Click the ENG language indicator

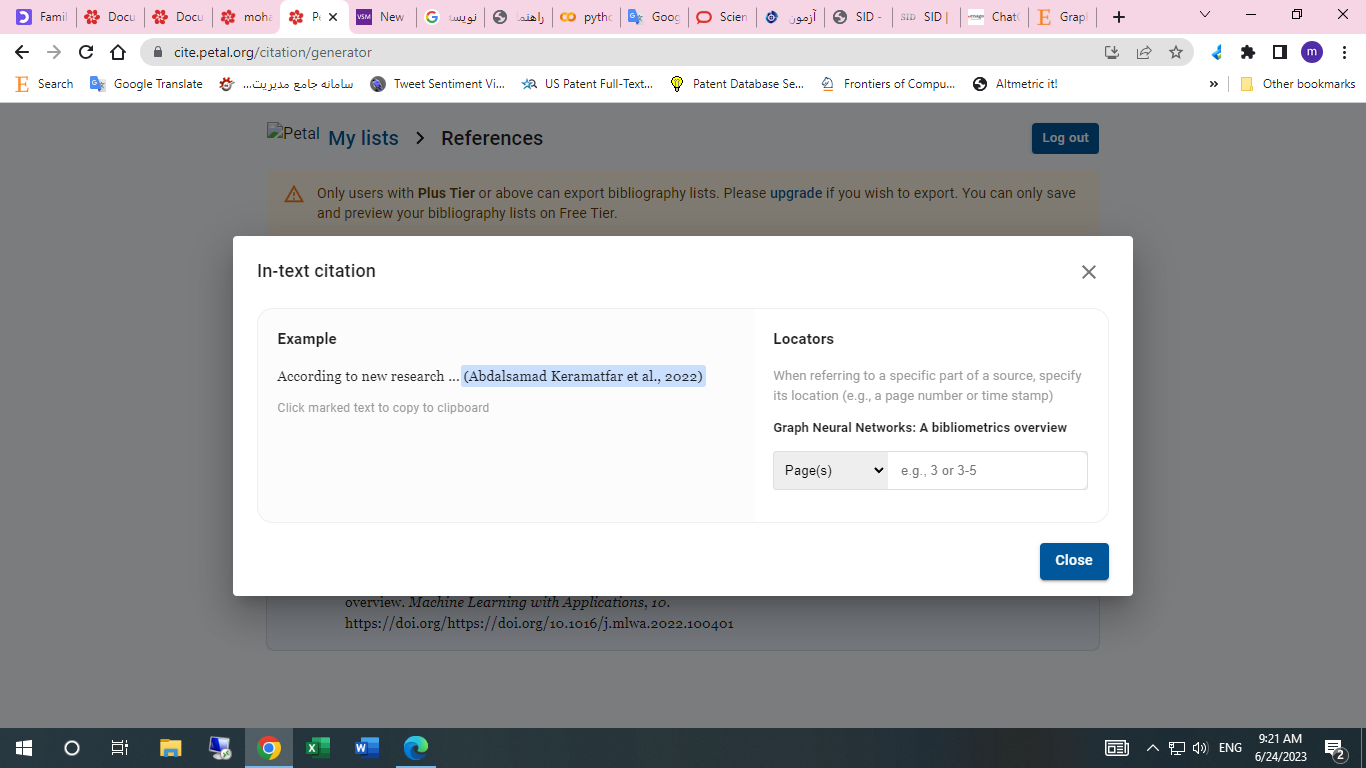tap(1231, 748)
